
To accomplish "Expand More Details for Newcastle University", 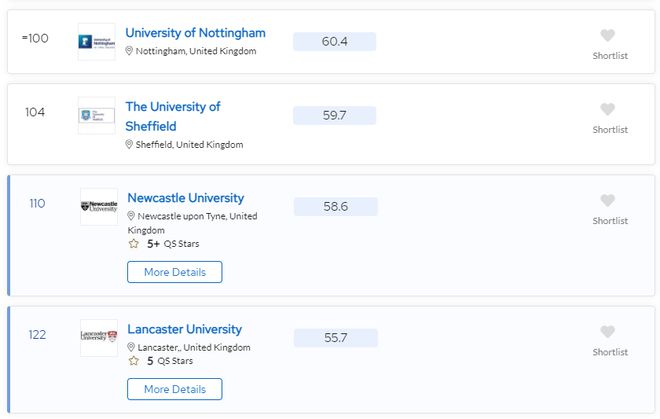I will pos(175,272).
